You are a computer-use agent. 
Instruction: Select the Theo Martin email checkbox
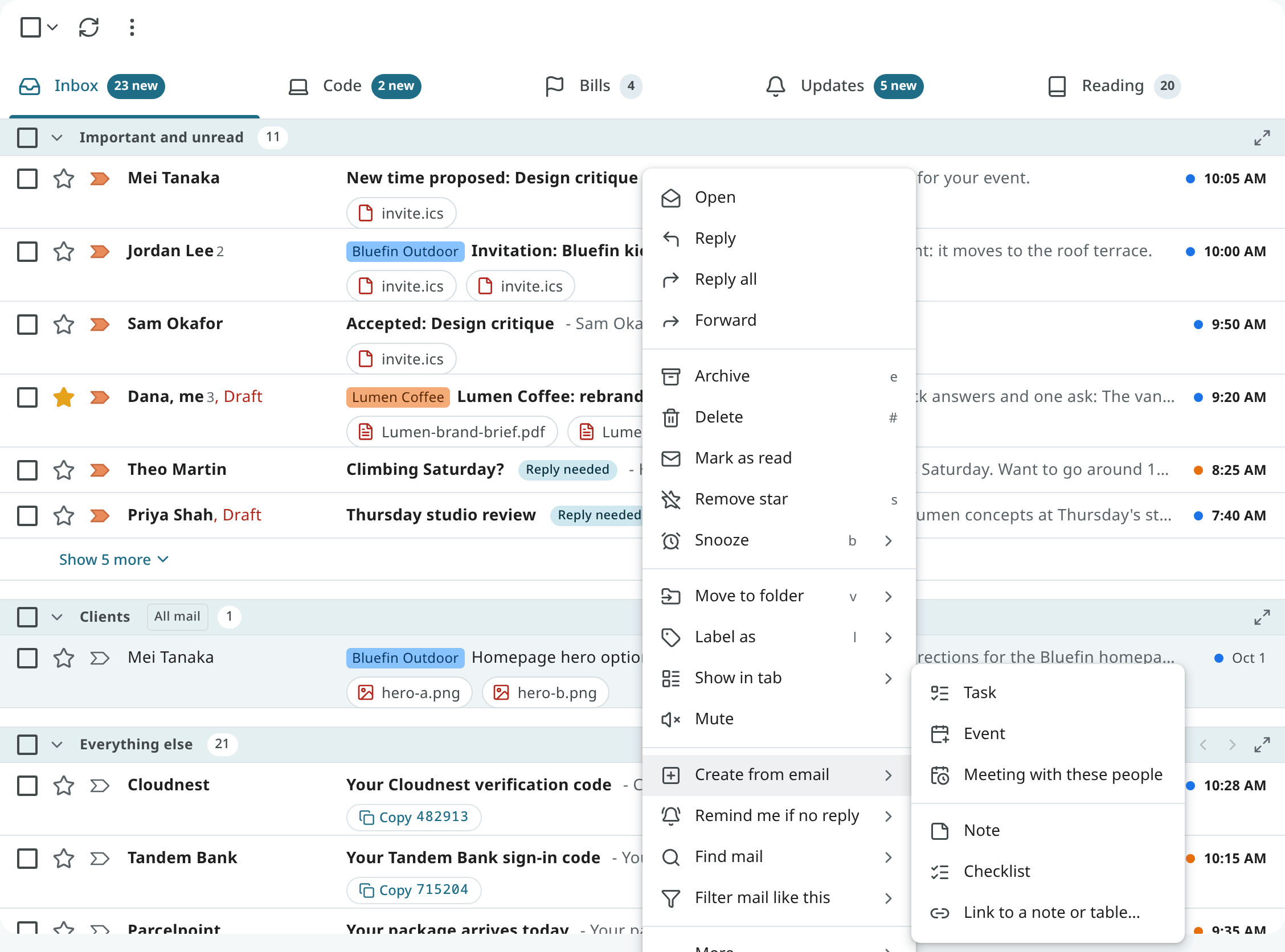(x=27, y=470)
